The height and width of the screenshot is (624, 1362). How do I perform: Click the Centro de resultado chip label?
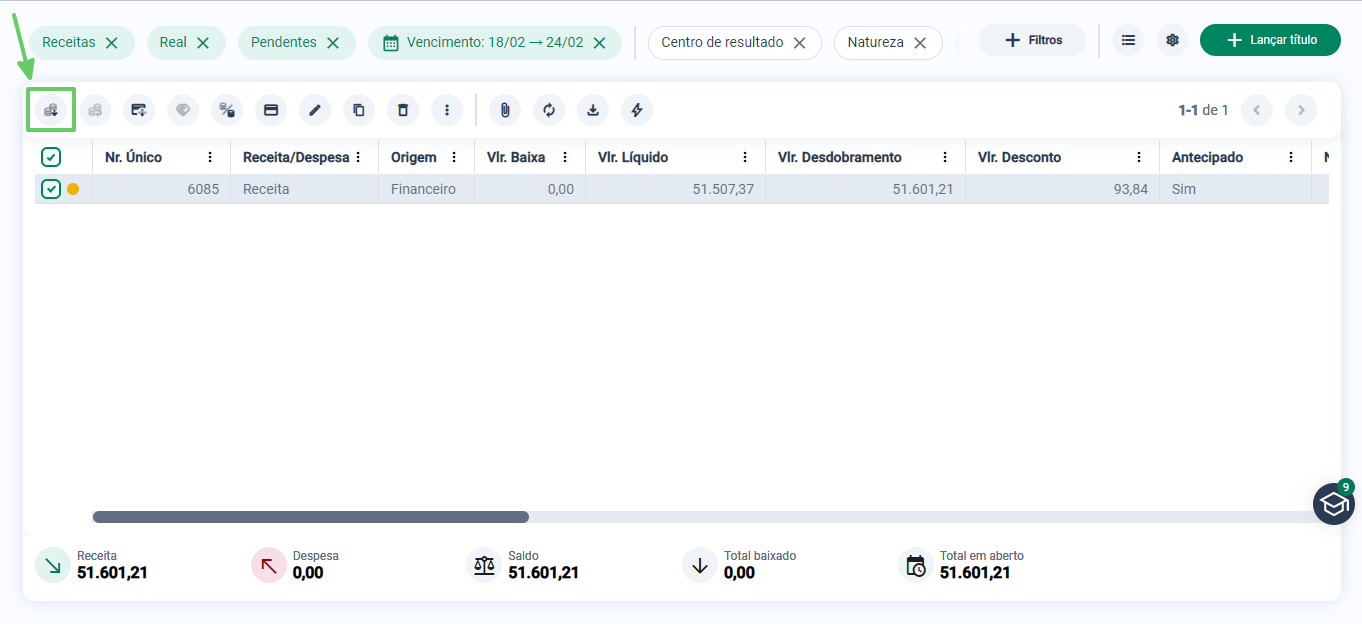722,43
